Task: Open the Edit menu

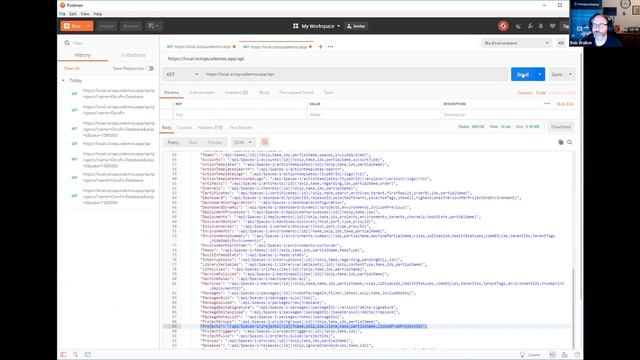Action: (x=73, y=14)
